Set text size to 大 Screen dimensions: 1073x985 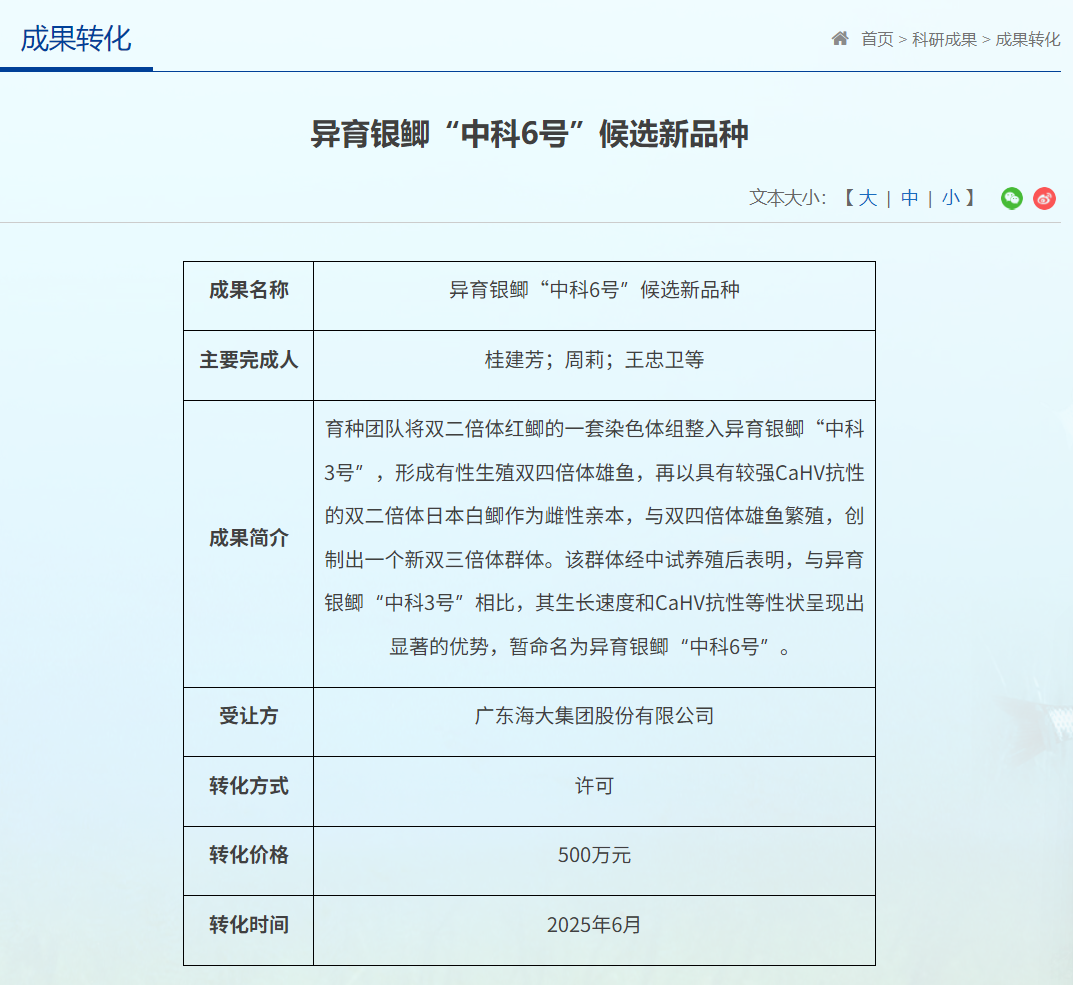coord(868,198)
